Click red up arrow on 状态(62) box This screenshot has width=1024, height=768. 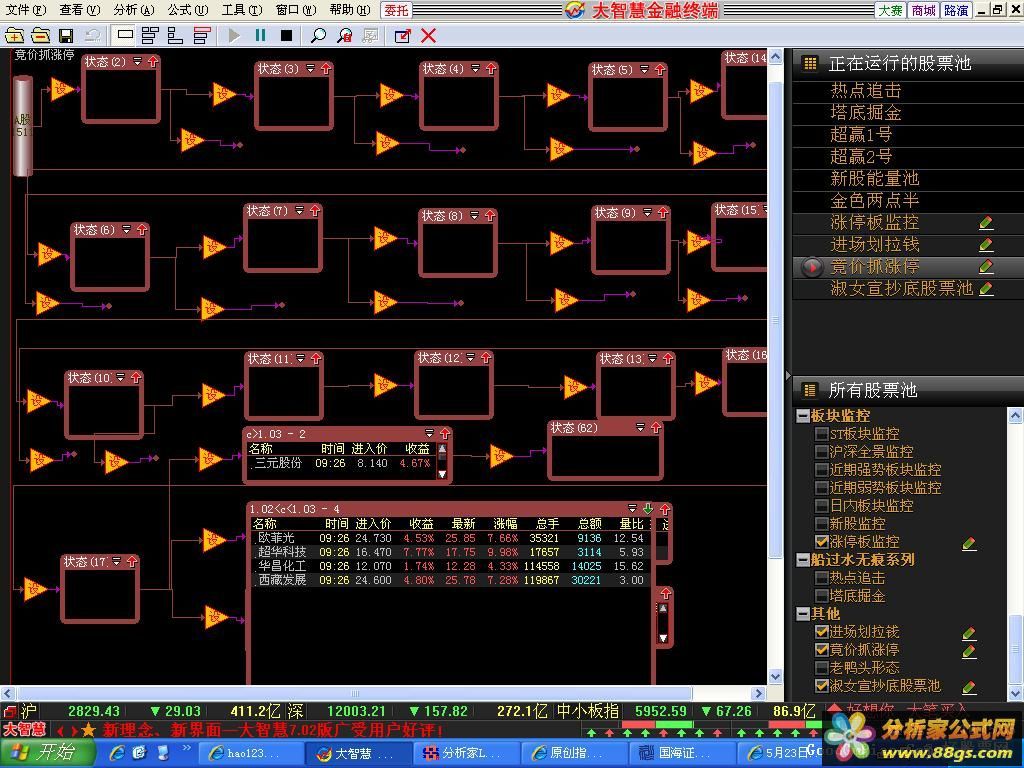(x=656, y=428)
